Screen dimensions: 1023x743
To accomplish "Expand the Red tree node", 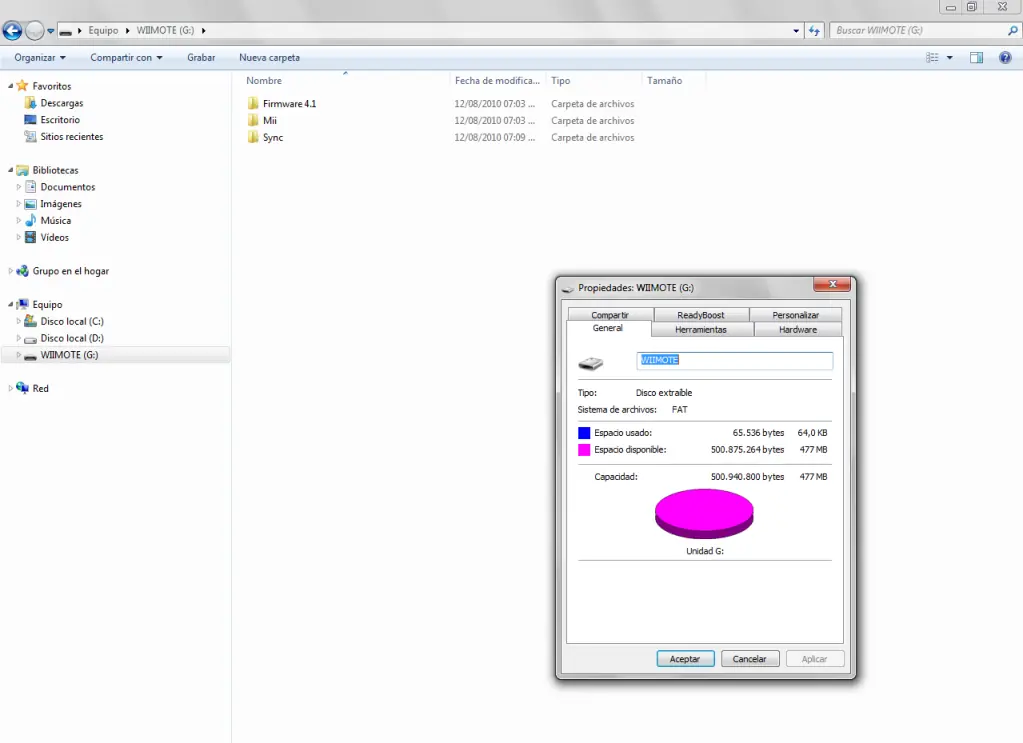I will (10, 388).
